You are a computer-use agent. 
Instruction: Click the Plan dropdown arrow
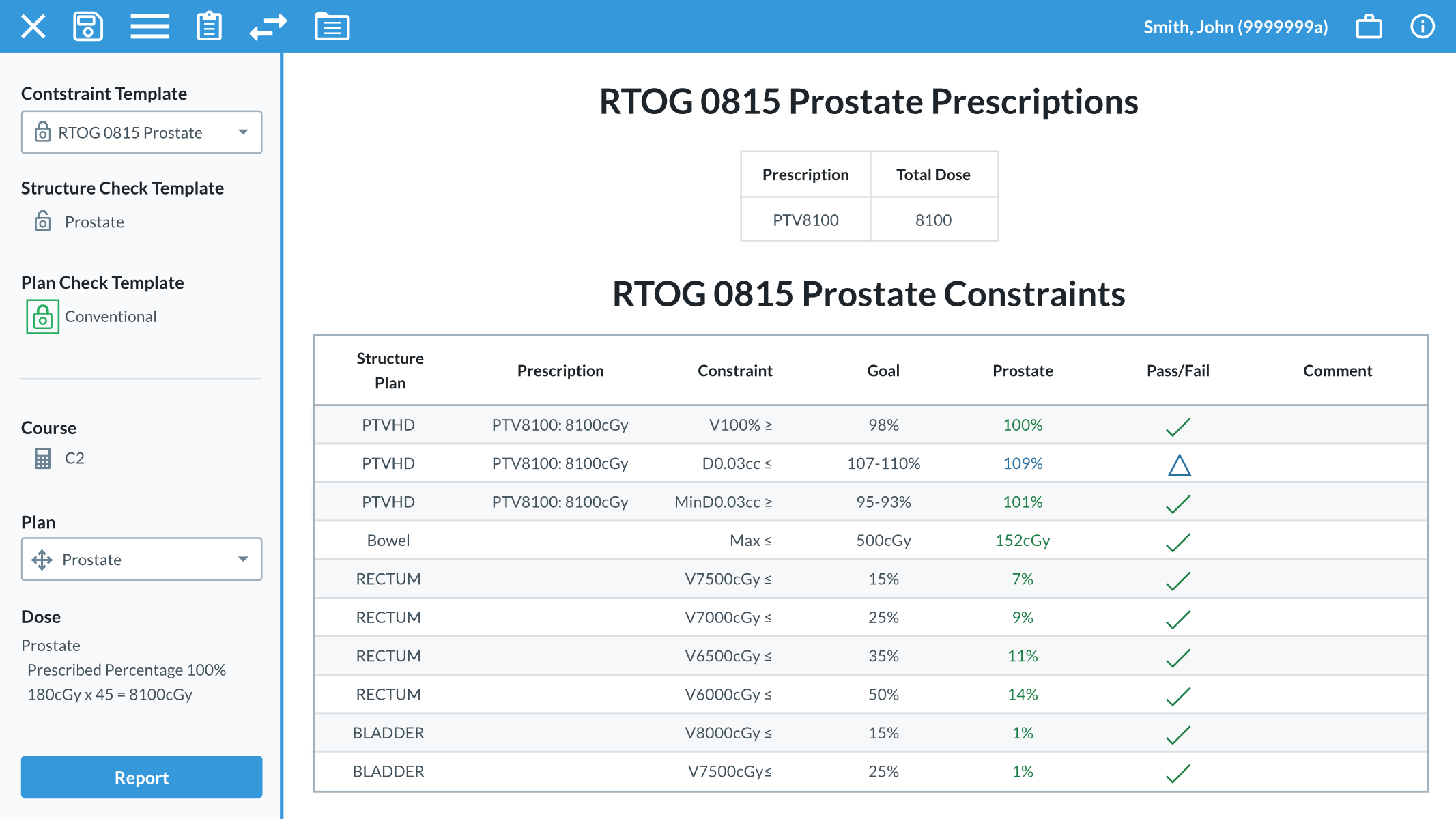pyautogui.click(x=243, y=559)
